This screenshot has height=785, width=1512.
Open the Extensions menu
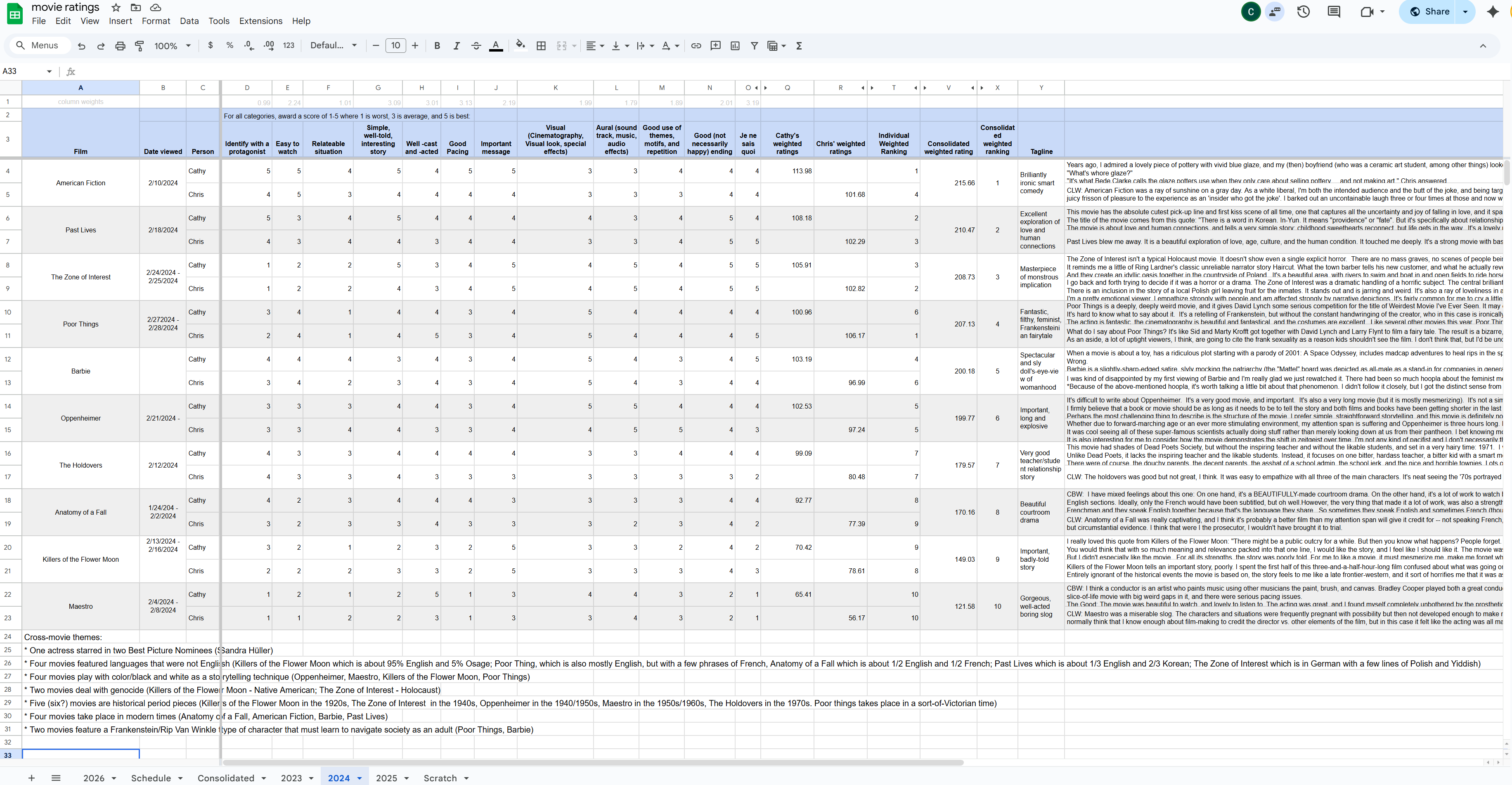coord(260,21)
